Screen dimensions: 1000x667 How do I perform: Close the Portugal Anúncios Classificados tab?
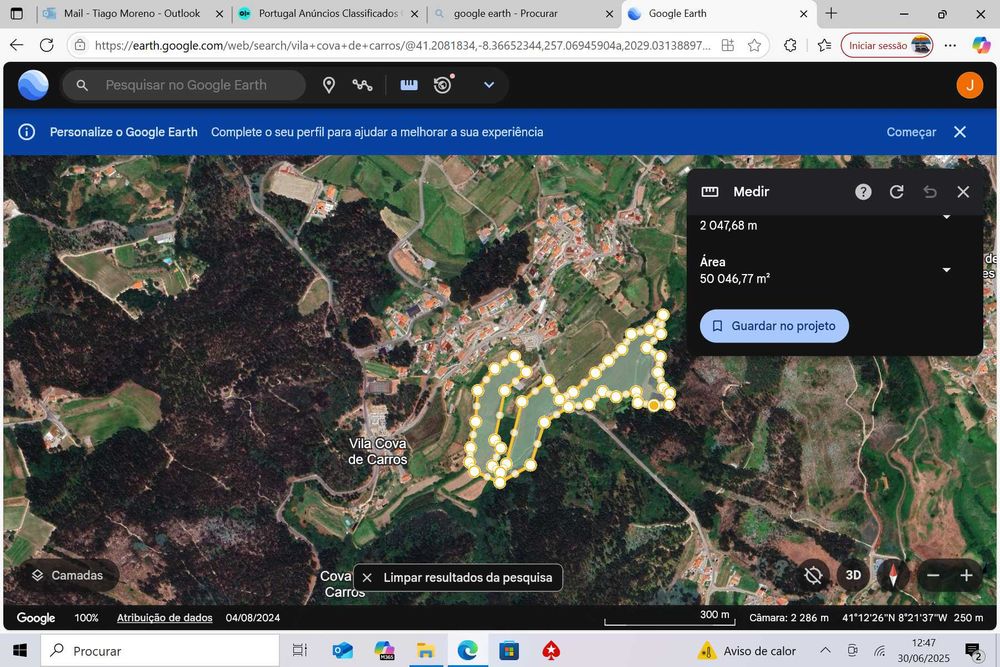tap(414, 13)
